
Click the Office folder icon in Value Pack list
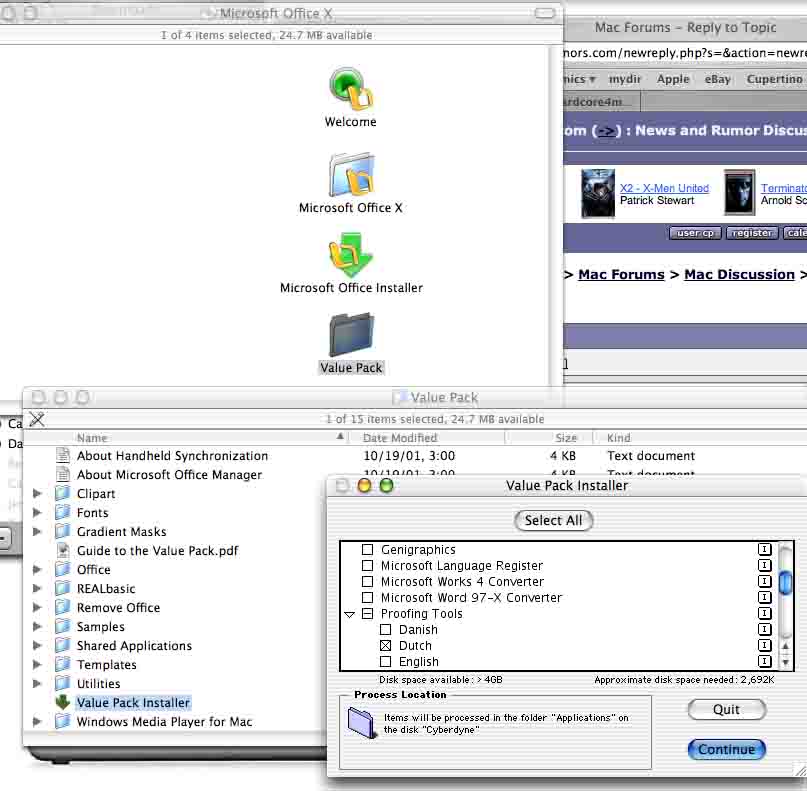(x=63, y=569)
